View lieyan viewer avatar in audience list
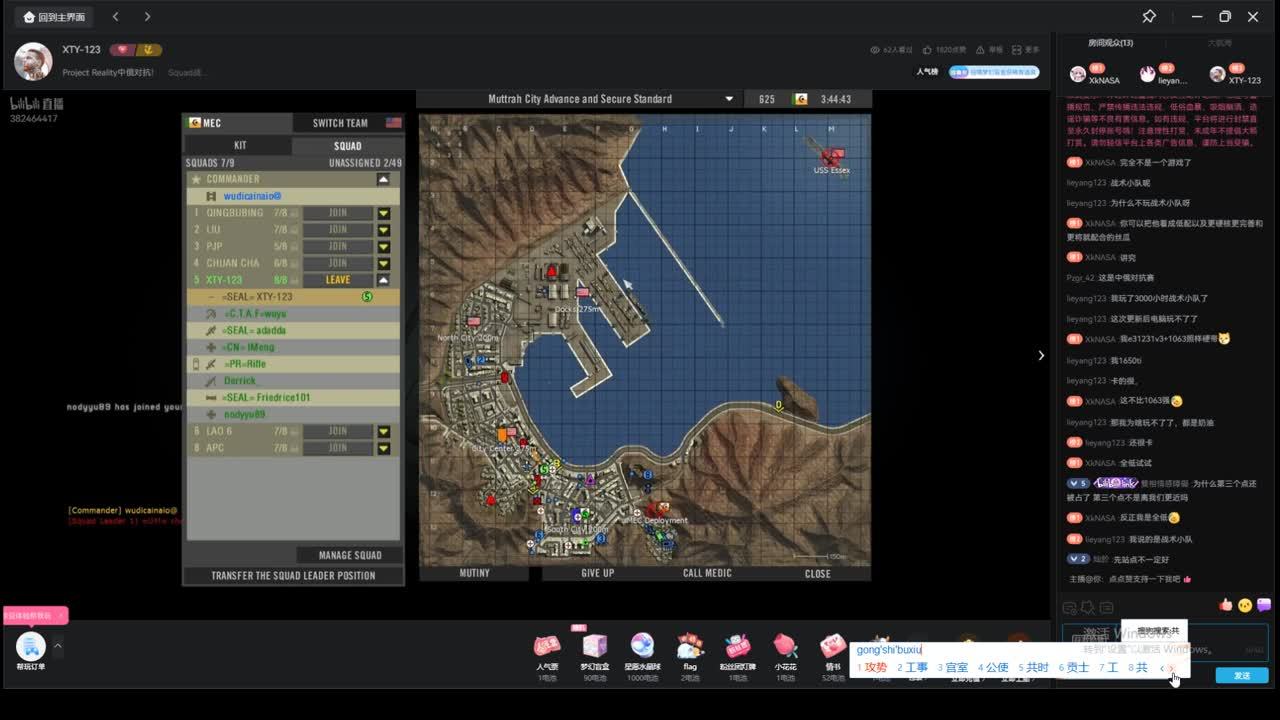Screen dimensions: 1280x720 (1147, 74)
